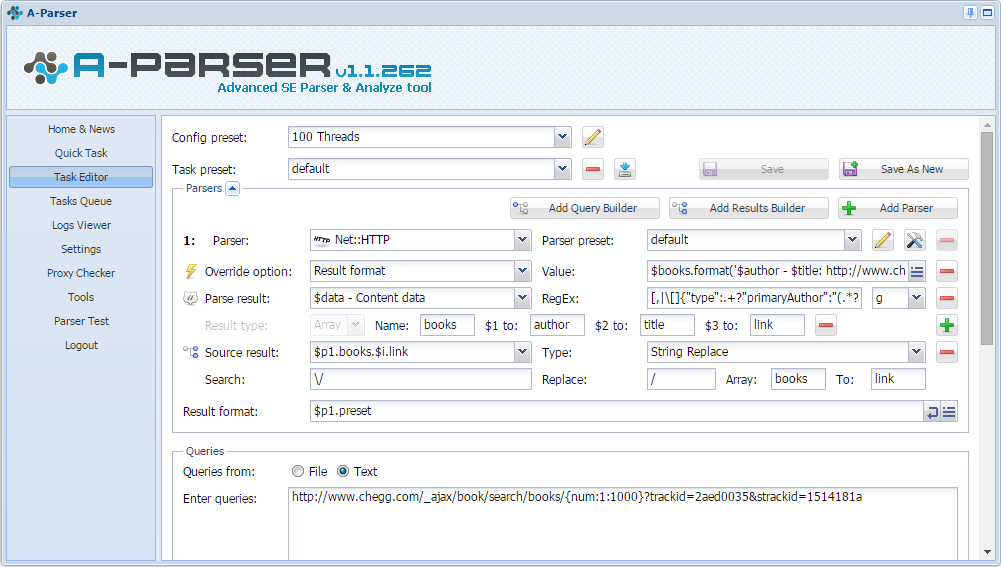Click Save As New button

point(903,169)
